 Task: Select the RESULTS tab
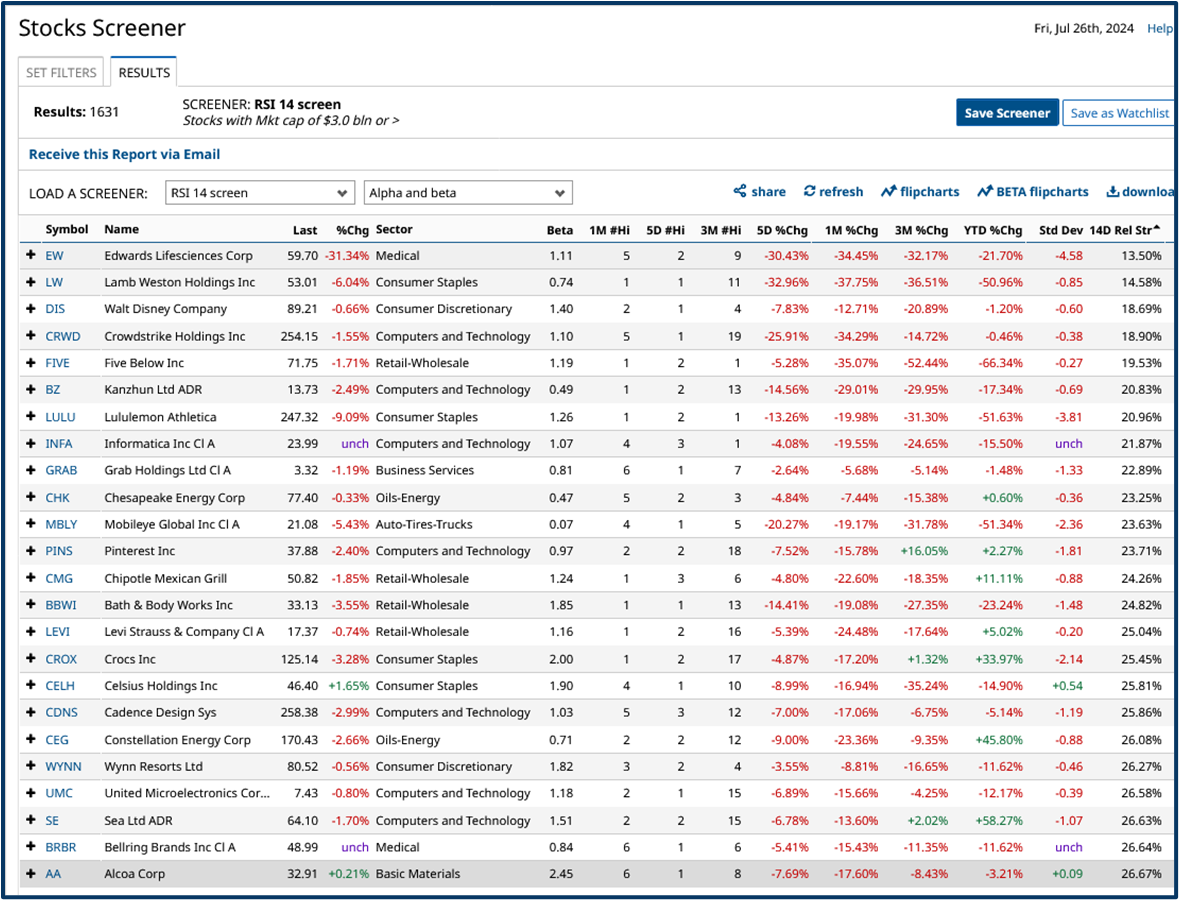143,71
